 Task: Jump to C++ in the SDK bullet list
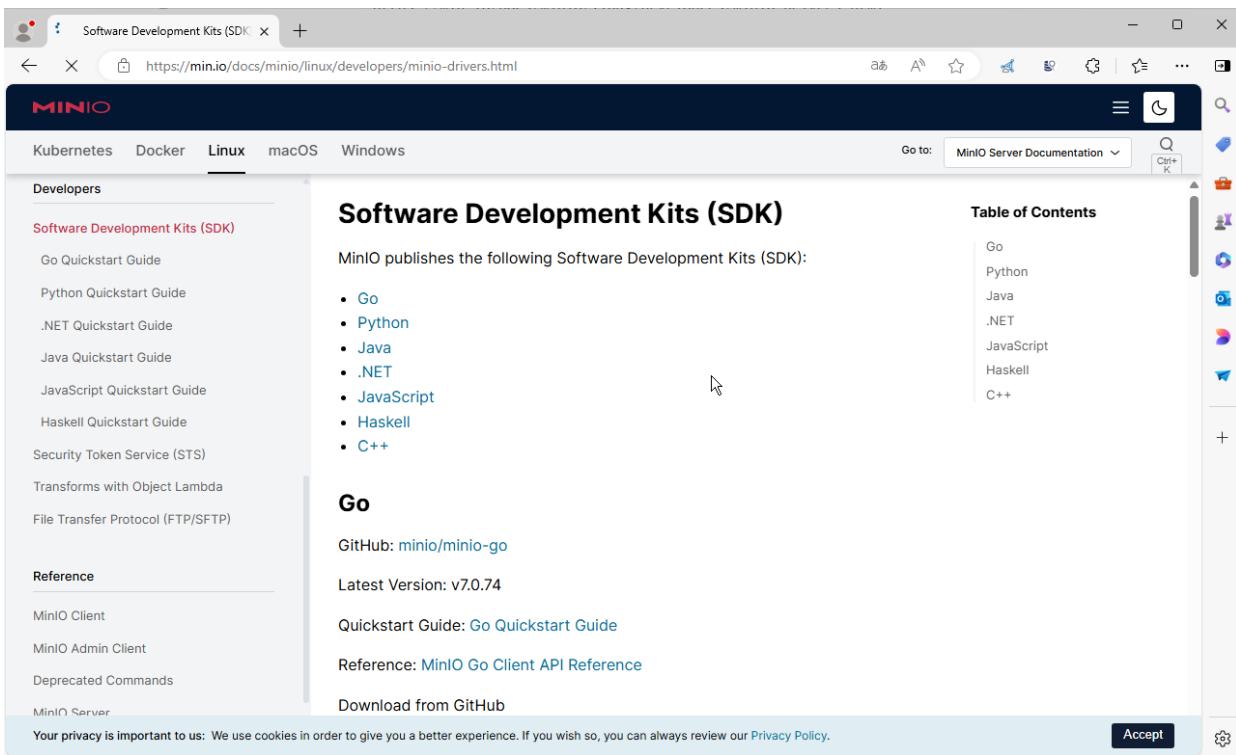click(x=373, y=446)
